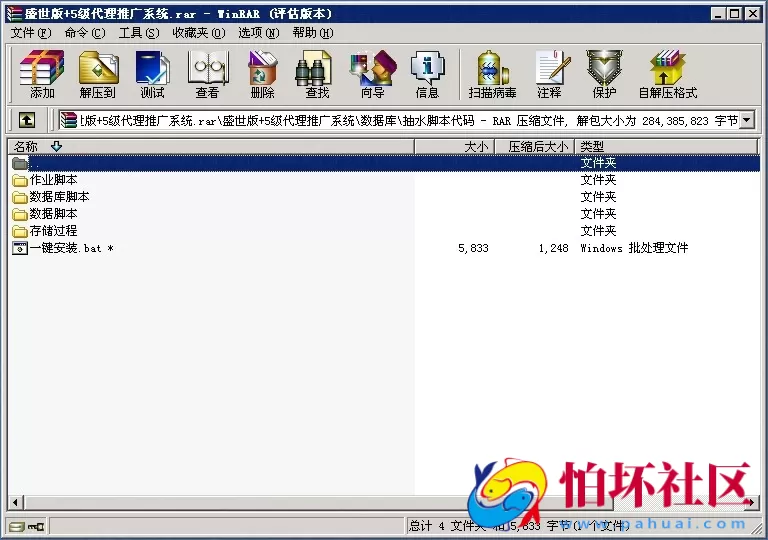The width and height of the screenshot is (768, 540).
Task: Go up one folder level button
Action: (x=27, y=120)
